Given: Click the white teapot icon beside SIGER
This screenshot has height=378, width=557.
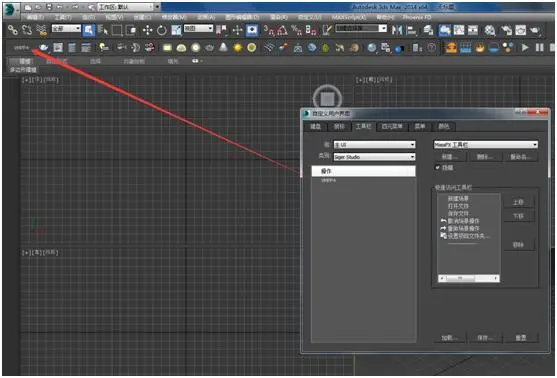Looking at the screenshot, I should coord(44,47).
